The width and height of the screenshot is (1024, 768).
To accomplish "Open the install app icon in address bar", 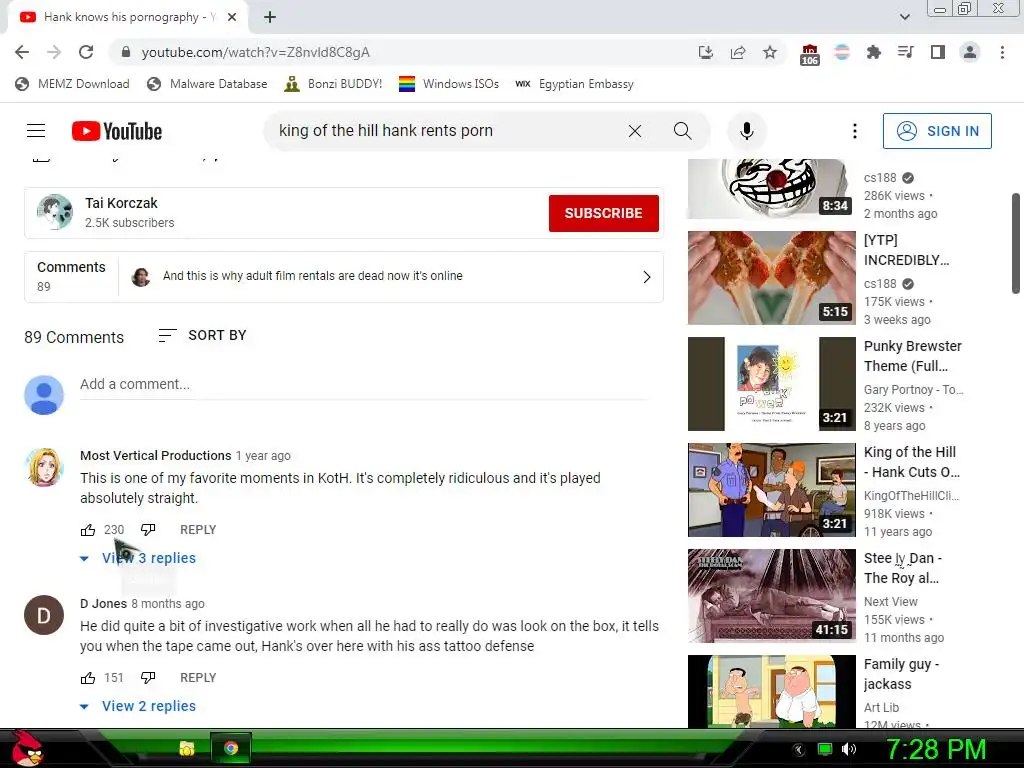I will 705,52.
